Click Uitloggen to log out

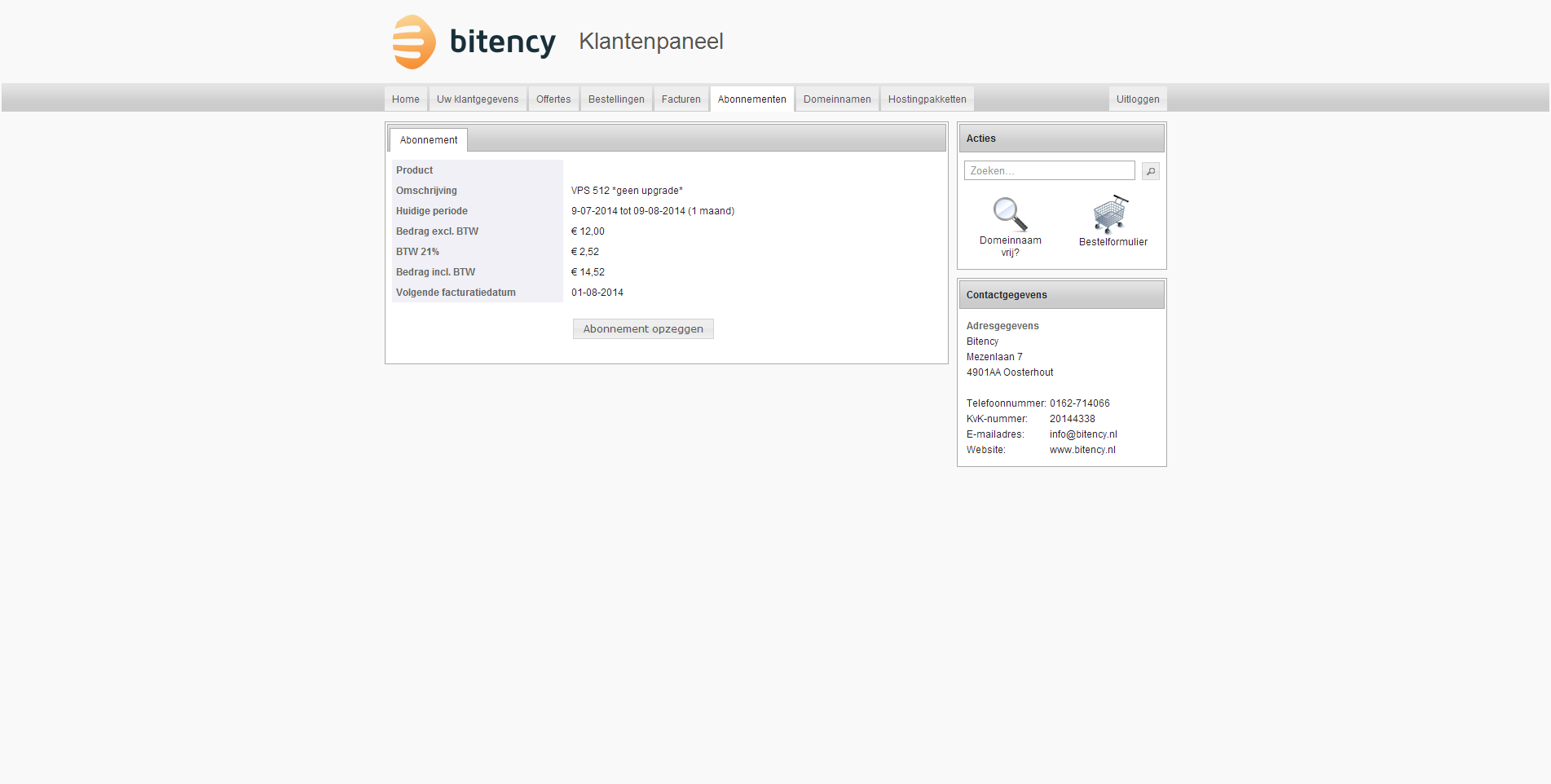point(1137,99)
